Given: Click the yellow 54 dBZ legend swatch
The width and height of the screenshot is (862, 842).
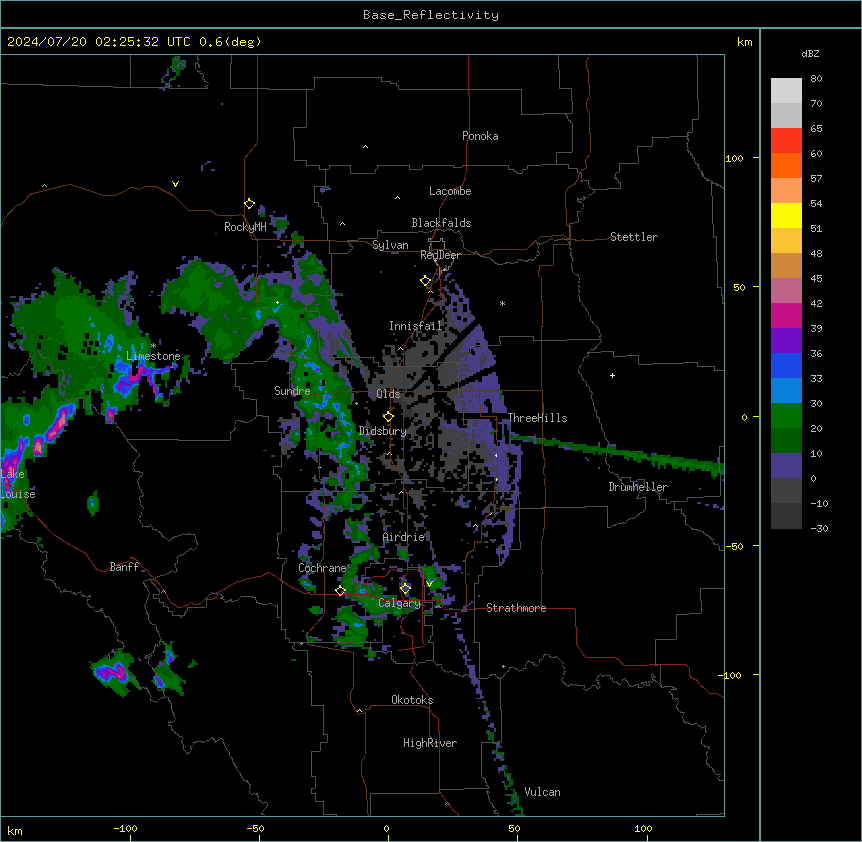Looking at the screenshot, I should click(786, 215).
